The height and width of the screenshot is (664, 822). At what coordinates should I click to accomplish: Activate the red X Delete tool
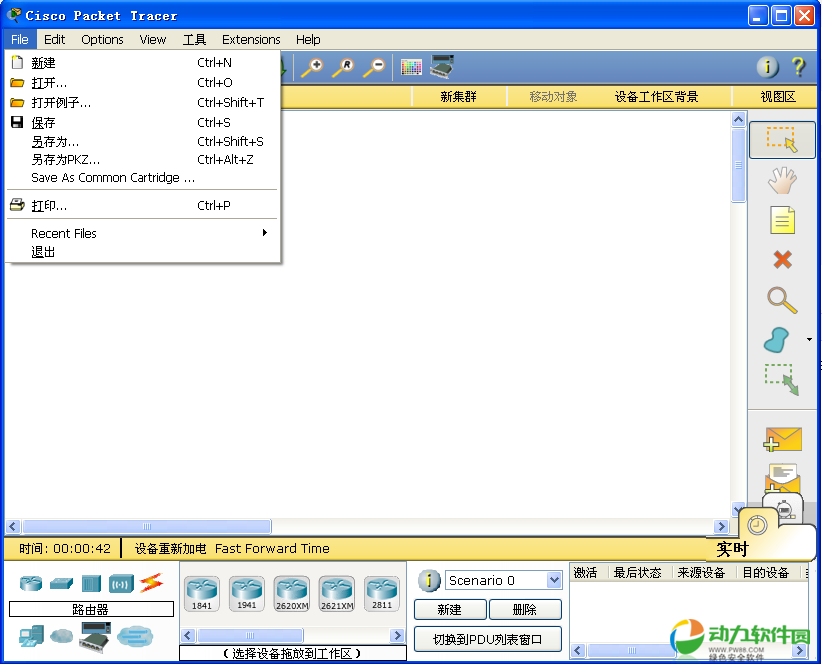(782, 260)
